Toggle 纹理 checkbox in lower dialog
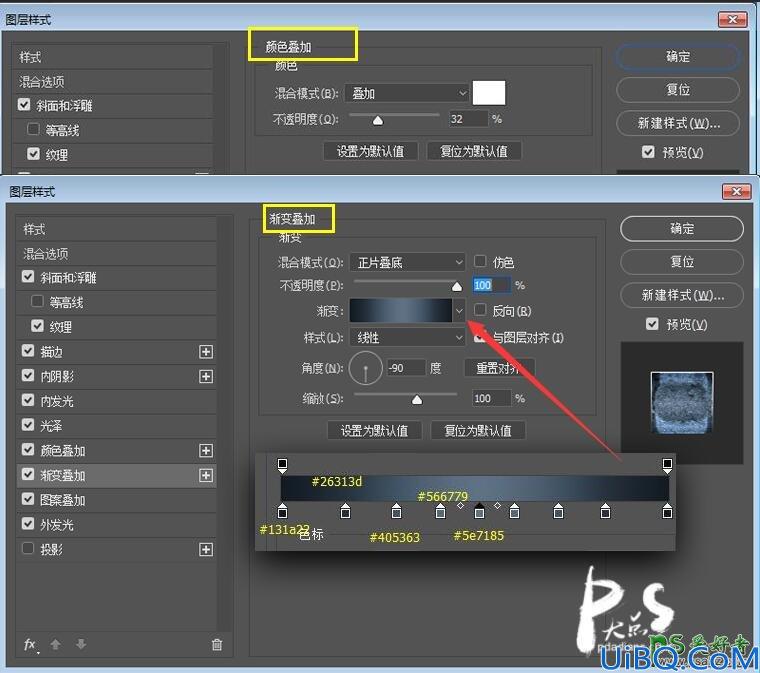The width and height of the screenshot is (760, 673). click(x=37, y=326)
